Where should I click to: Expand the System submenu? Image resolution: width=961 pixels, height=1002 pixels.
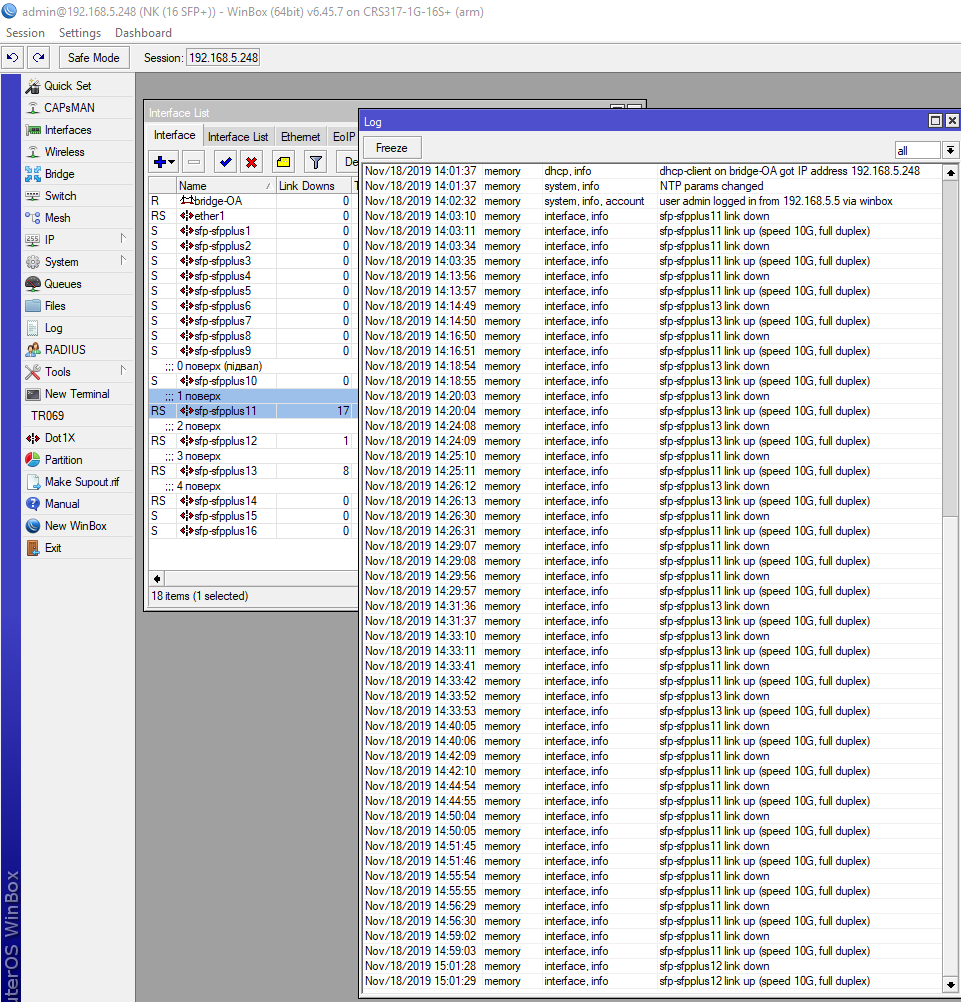(61, 262)
